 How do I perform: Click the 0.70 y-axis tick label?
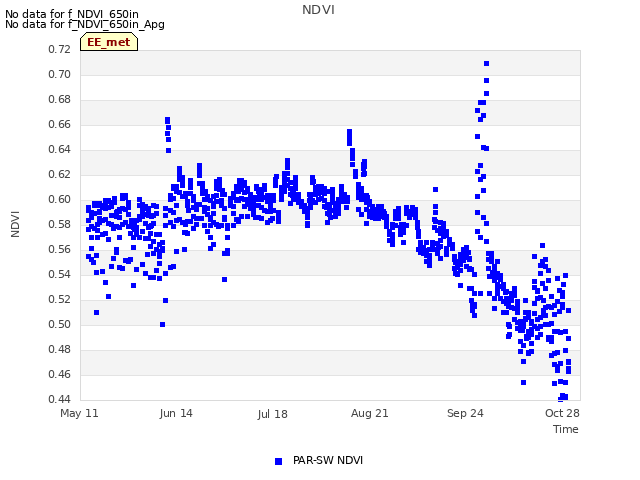pos(60,75)
